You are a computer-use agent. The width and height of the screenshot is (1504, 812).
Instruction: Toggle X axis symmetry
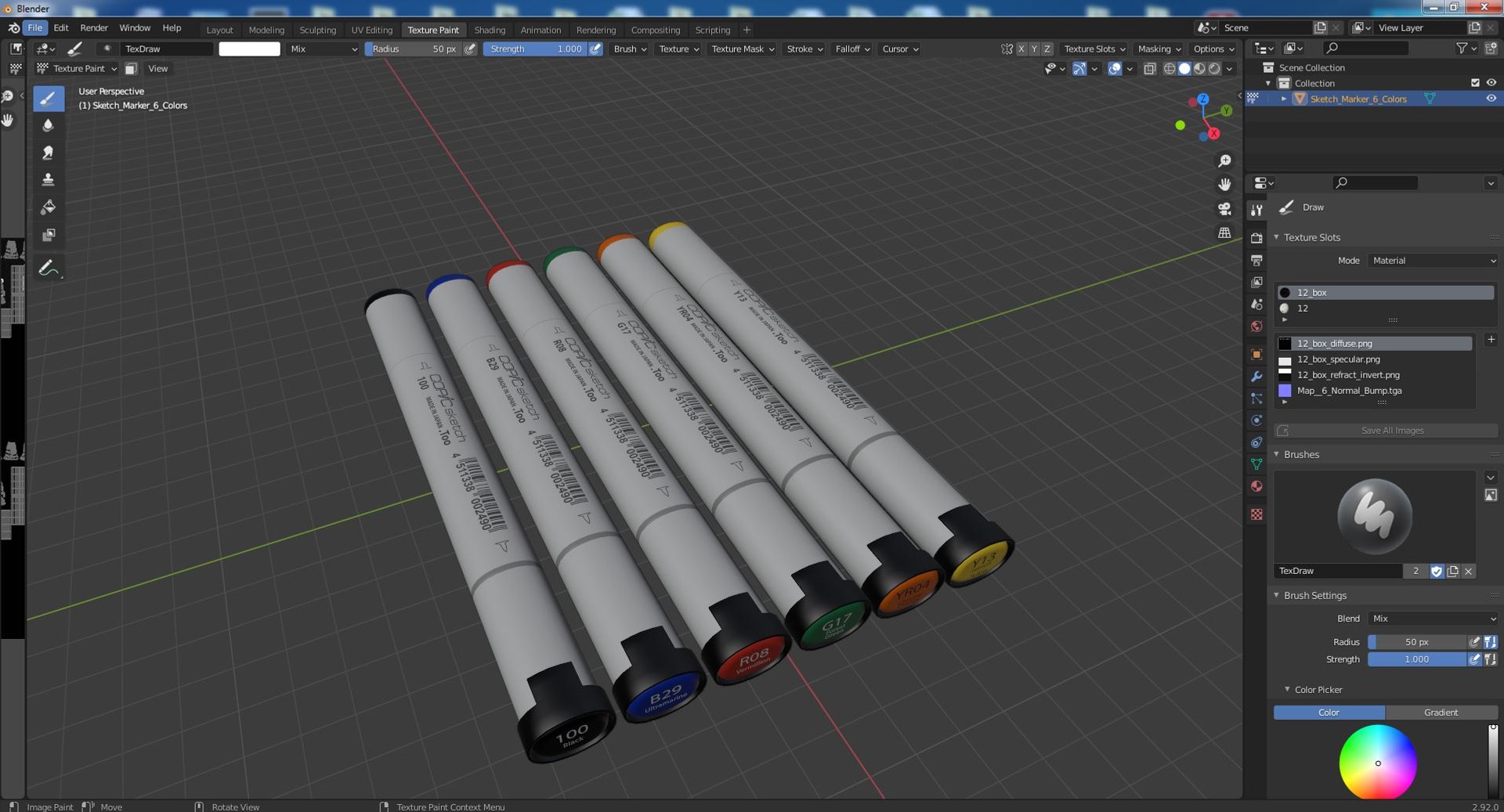pyautogui.click(x=1021, y=49)
